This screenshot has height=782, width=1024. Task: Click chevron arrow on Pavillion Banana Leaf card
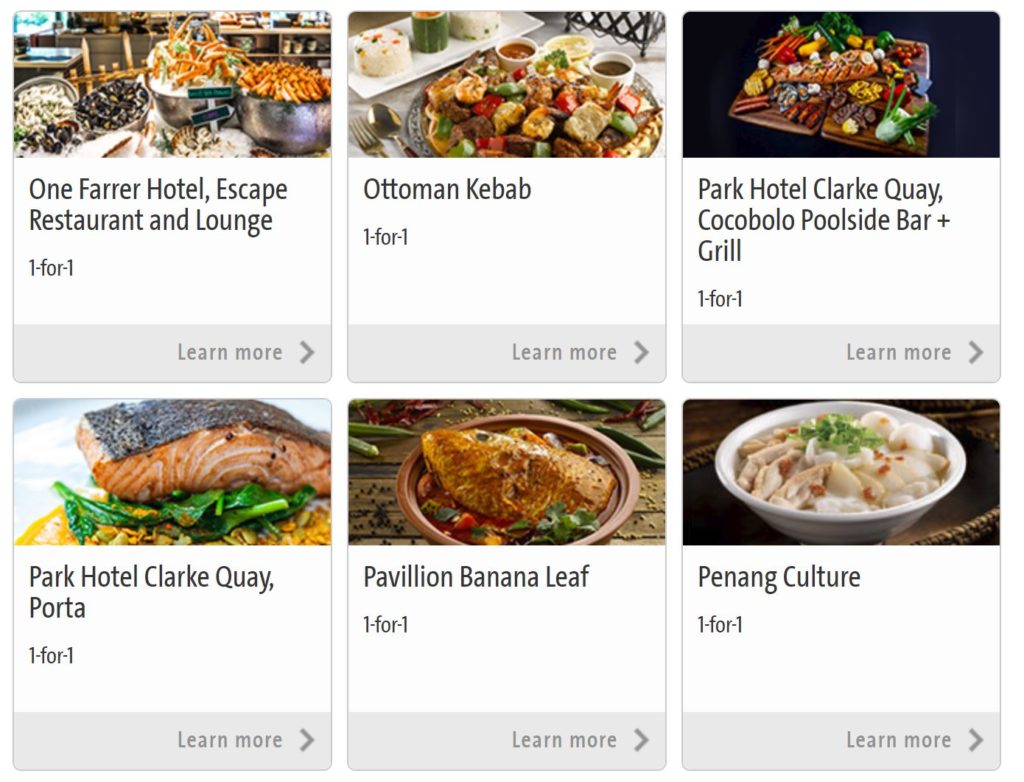tap(641, 740)
